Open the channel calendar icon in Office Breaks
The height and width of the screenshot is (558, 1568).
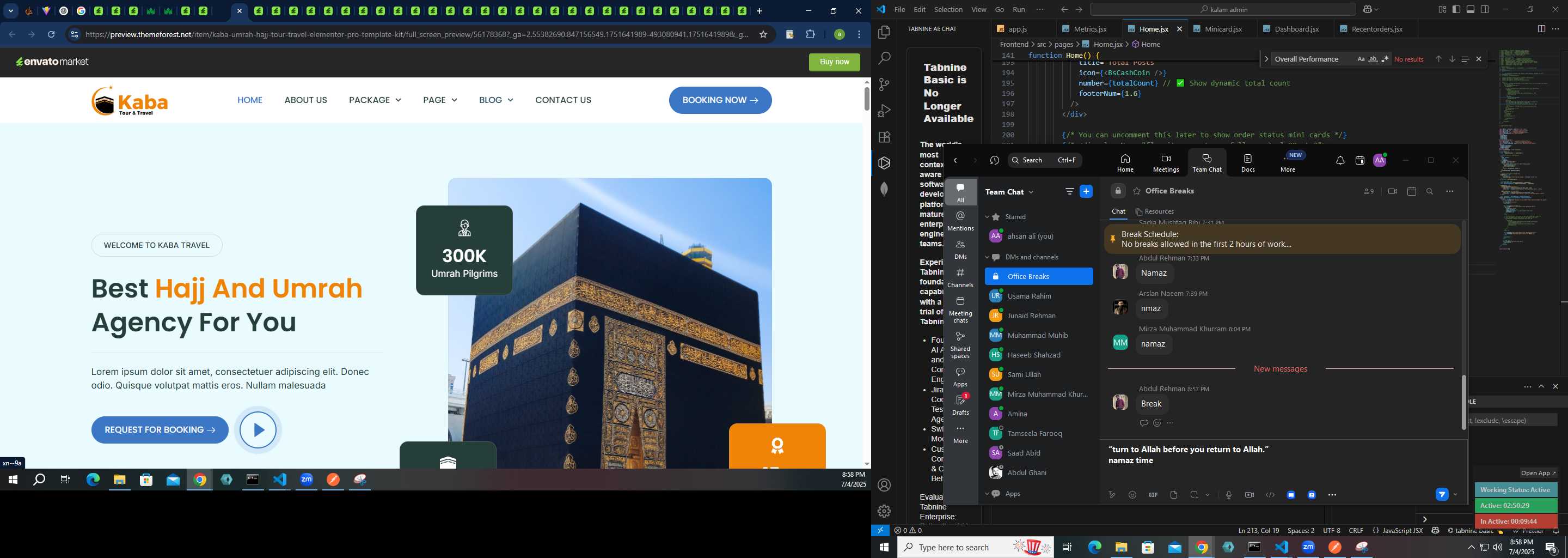tap(1412, 191)
